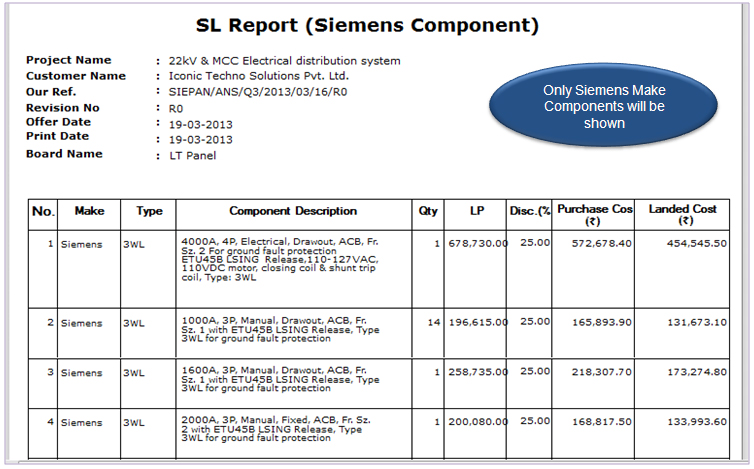Click the quantity value 14
Viewport: 754px width, 469px height.
point(434,322)
